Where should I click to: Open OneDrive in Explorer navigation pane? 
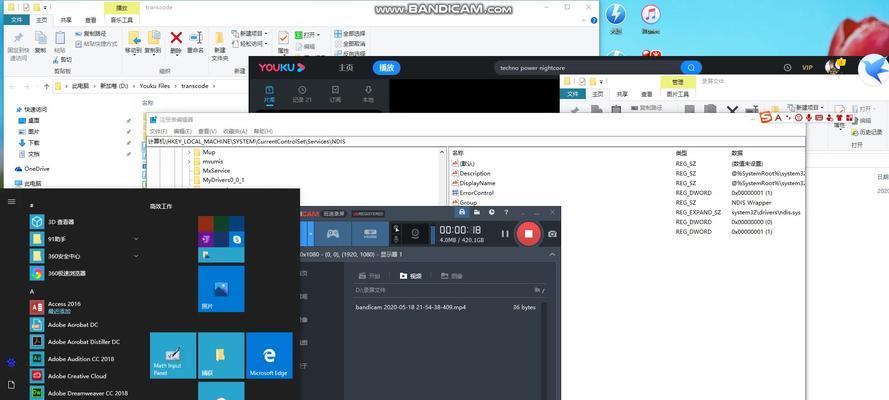coord(32,169)
